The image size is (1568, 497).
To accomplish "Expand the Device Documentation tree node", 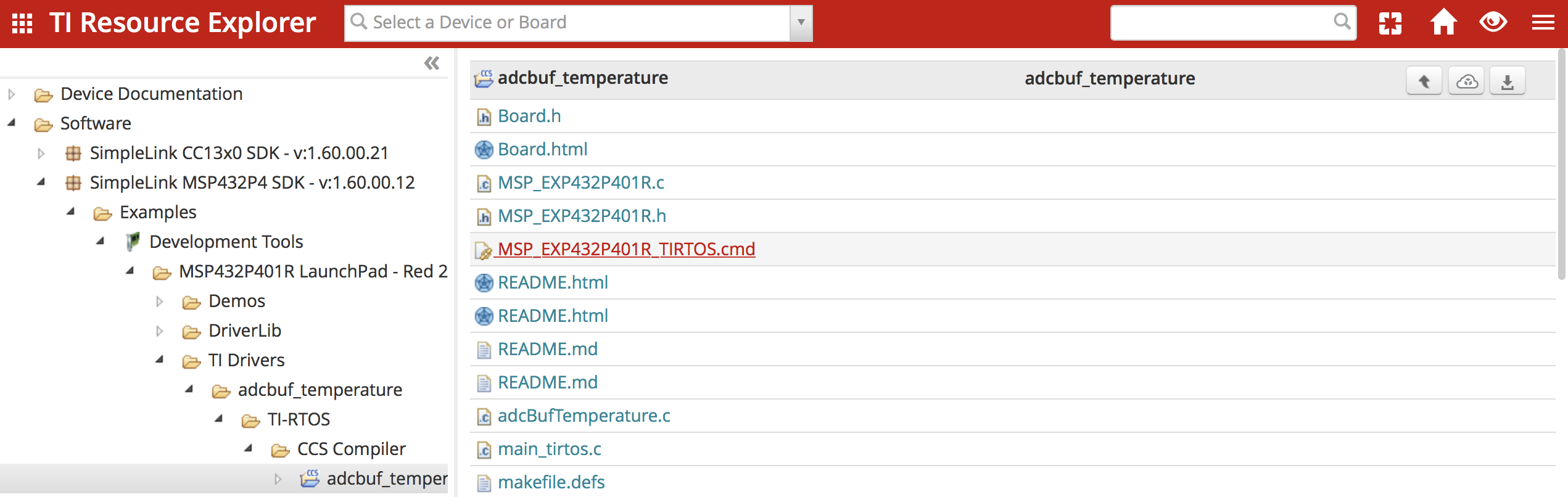I will (12, 94).
